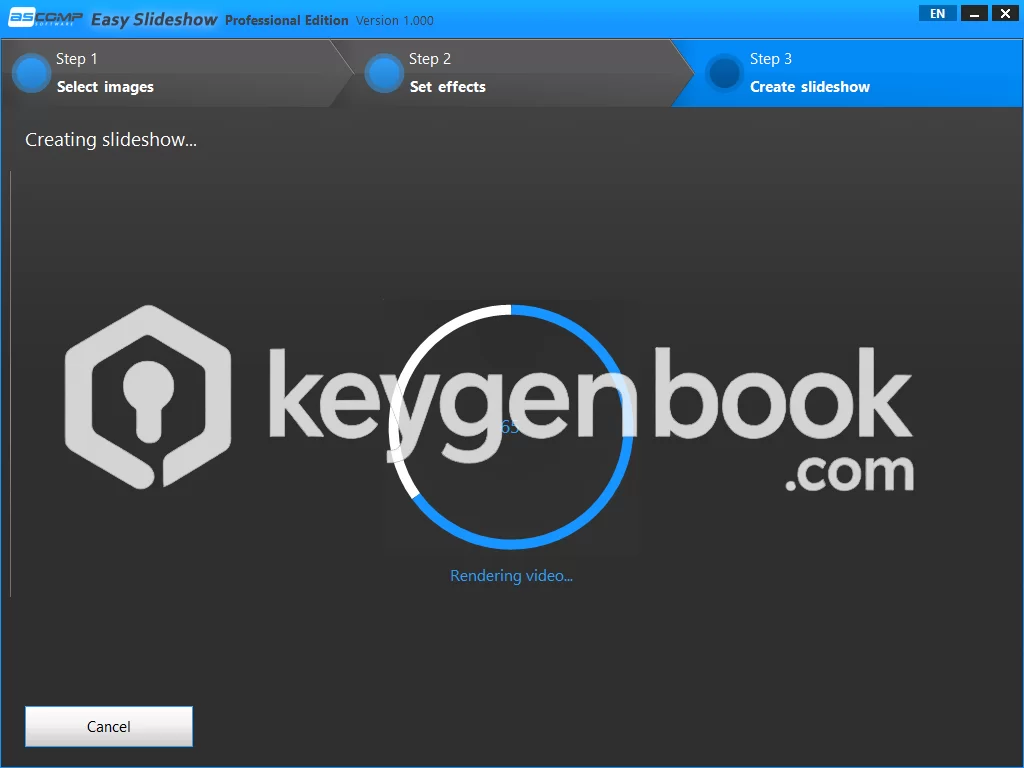The image size is (1024, 768).
Task: Click the percentage number inside progress ring
Action: click(510, 427)
